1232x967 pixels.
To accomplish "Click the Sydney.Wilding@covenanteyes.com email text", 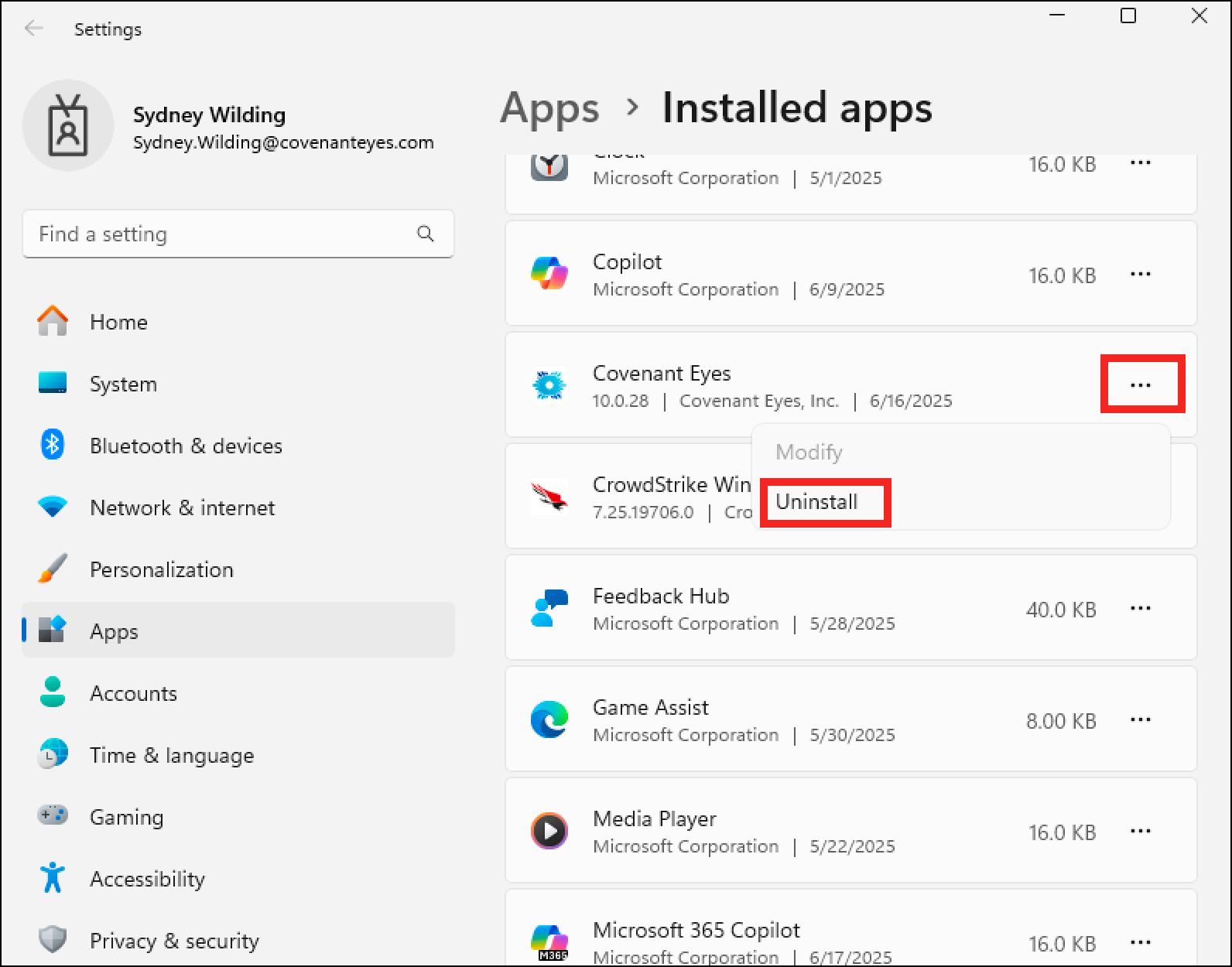I will (x=283, y=142).
